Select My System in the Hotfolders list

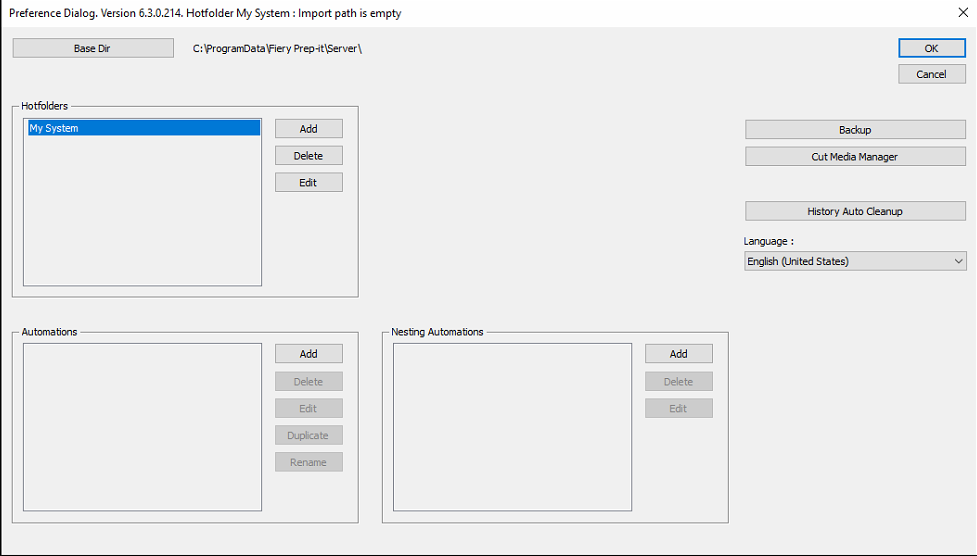(142, 128)
